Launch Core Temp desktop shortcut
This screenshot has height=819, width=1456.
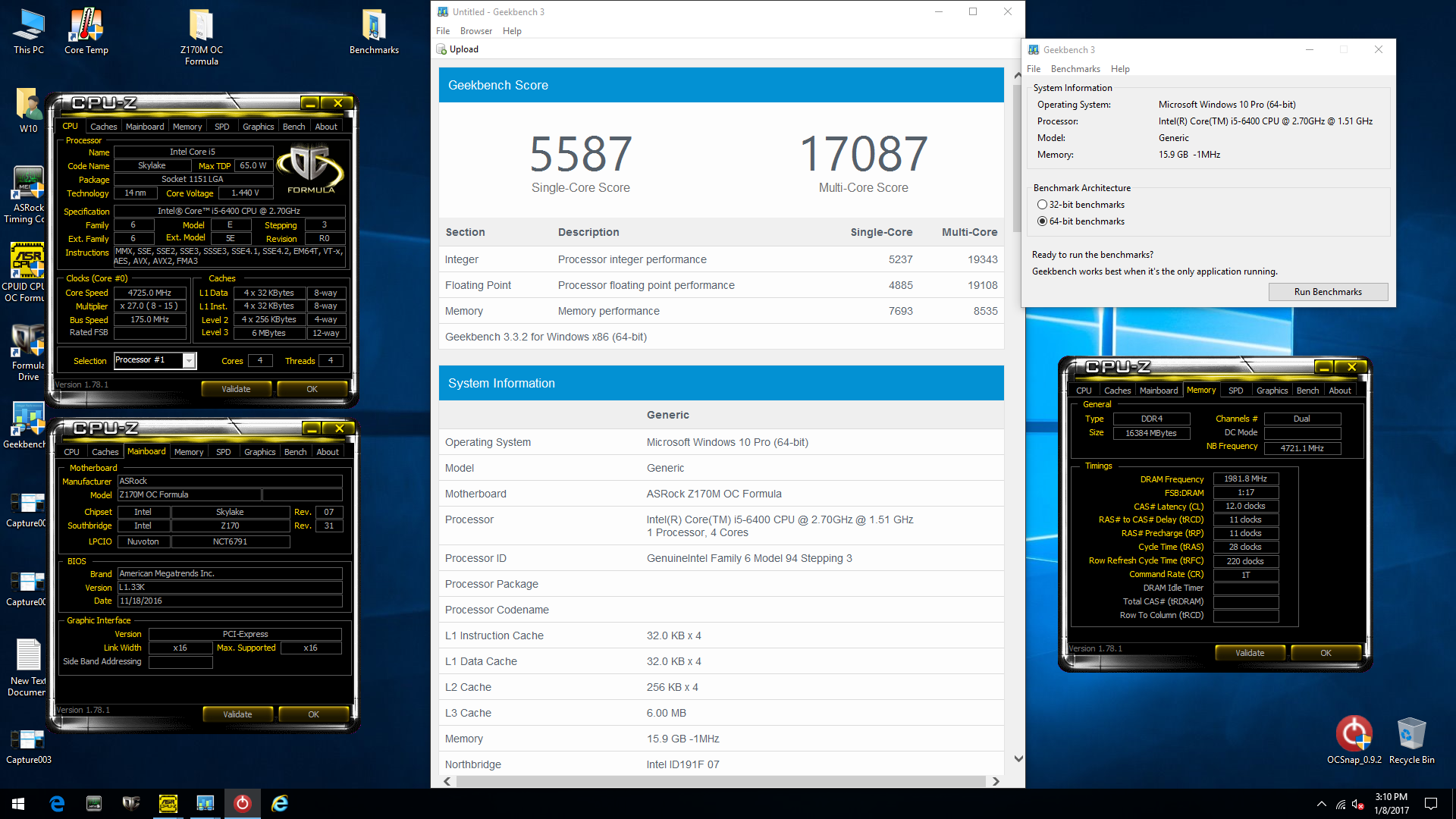[86, 31]
